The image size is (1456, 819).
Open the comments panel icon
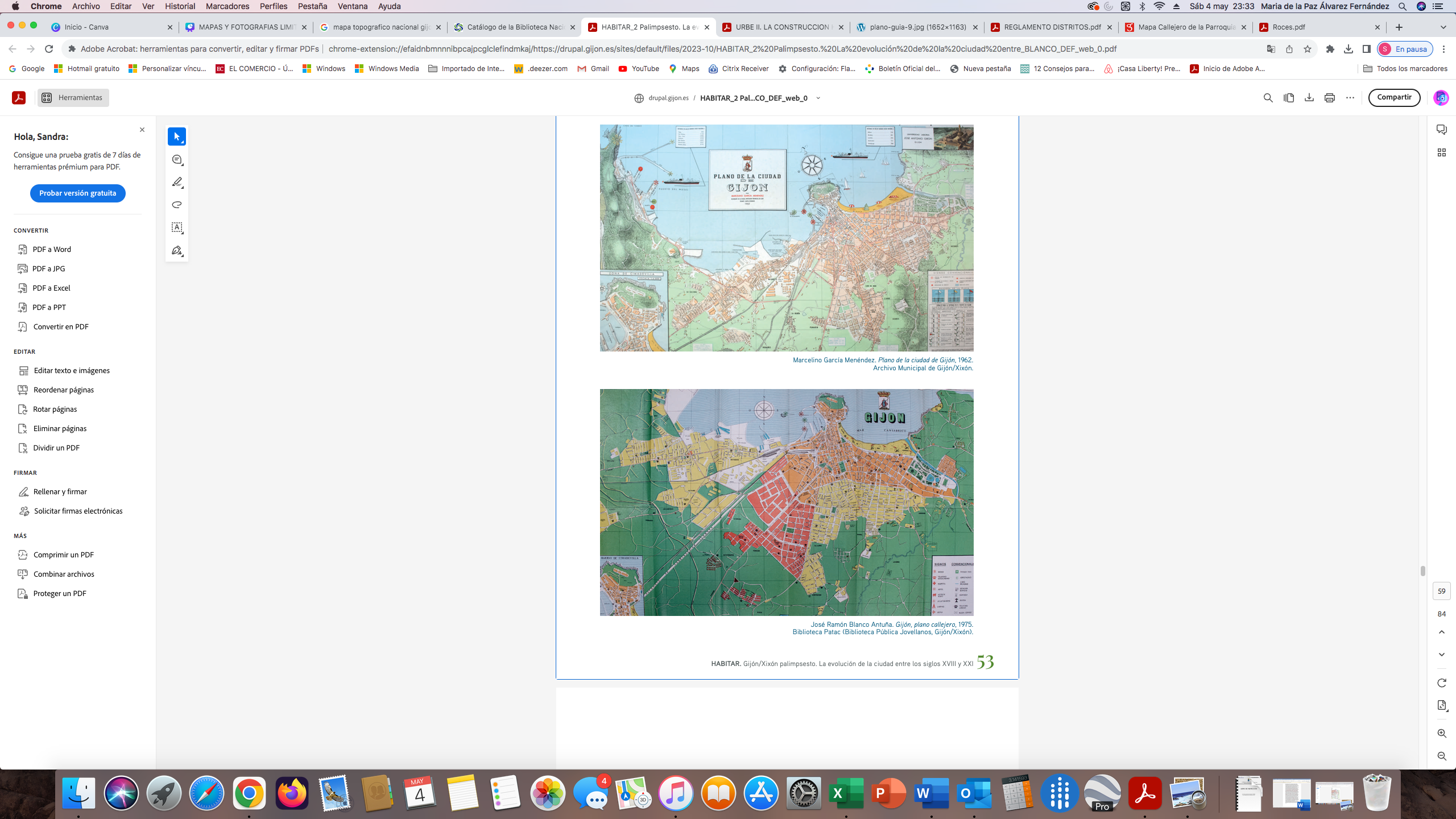point(1441,130)
